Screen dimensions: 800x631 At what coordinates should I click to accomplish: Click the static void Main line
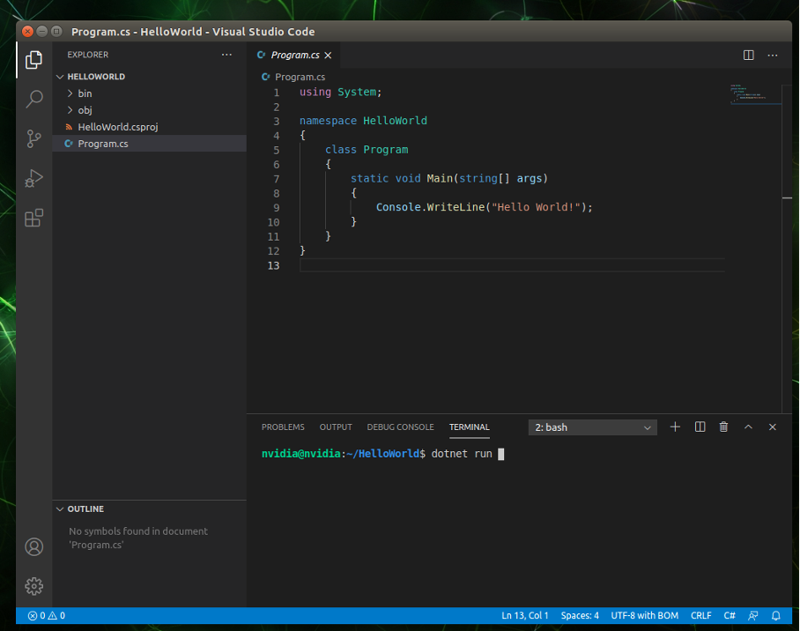click(449, 179)
